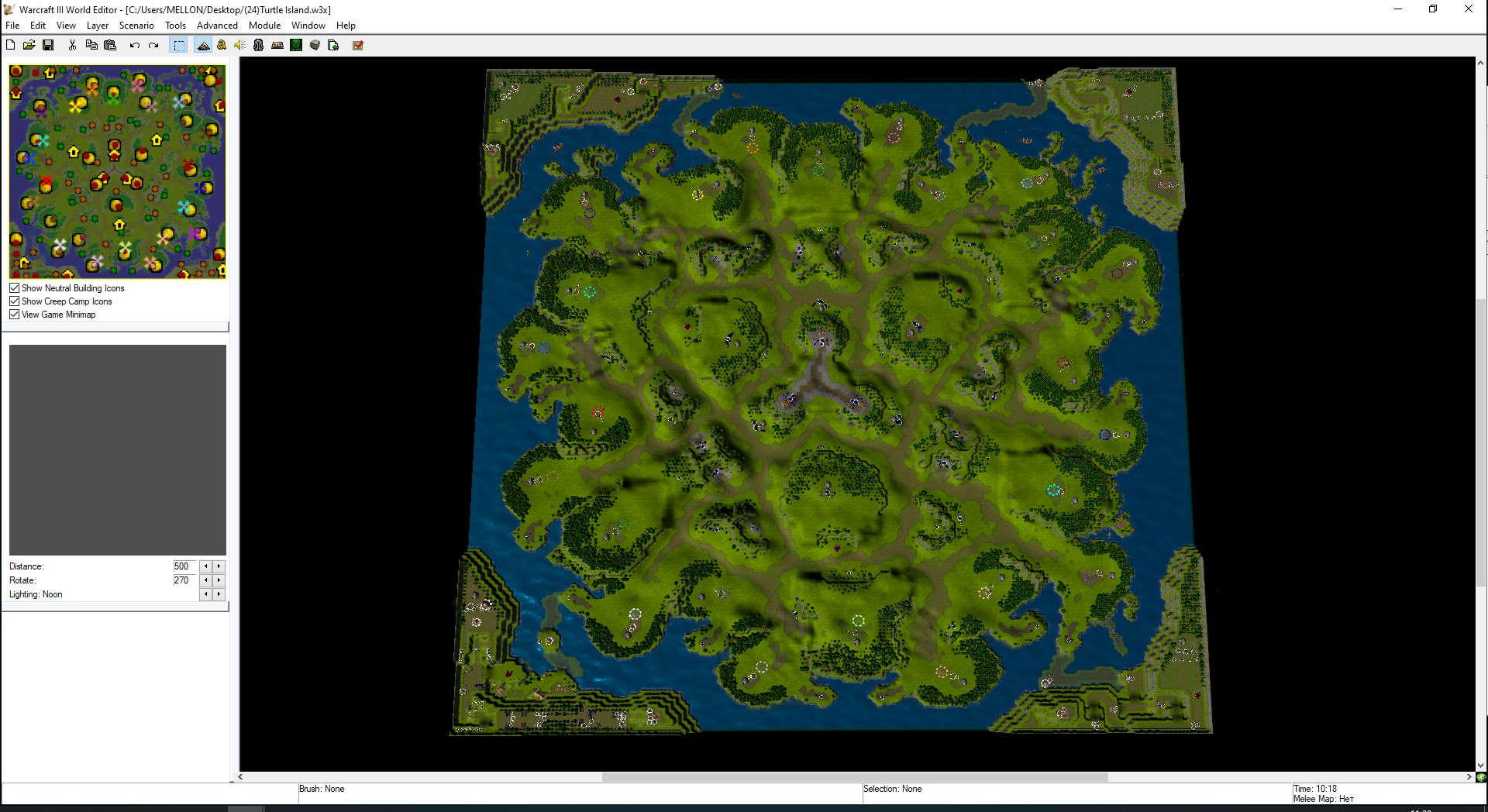1488x812 pixels.
Task: Copy the selection using the toolbar Copy icon
Action: tap(91, 45)
